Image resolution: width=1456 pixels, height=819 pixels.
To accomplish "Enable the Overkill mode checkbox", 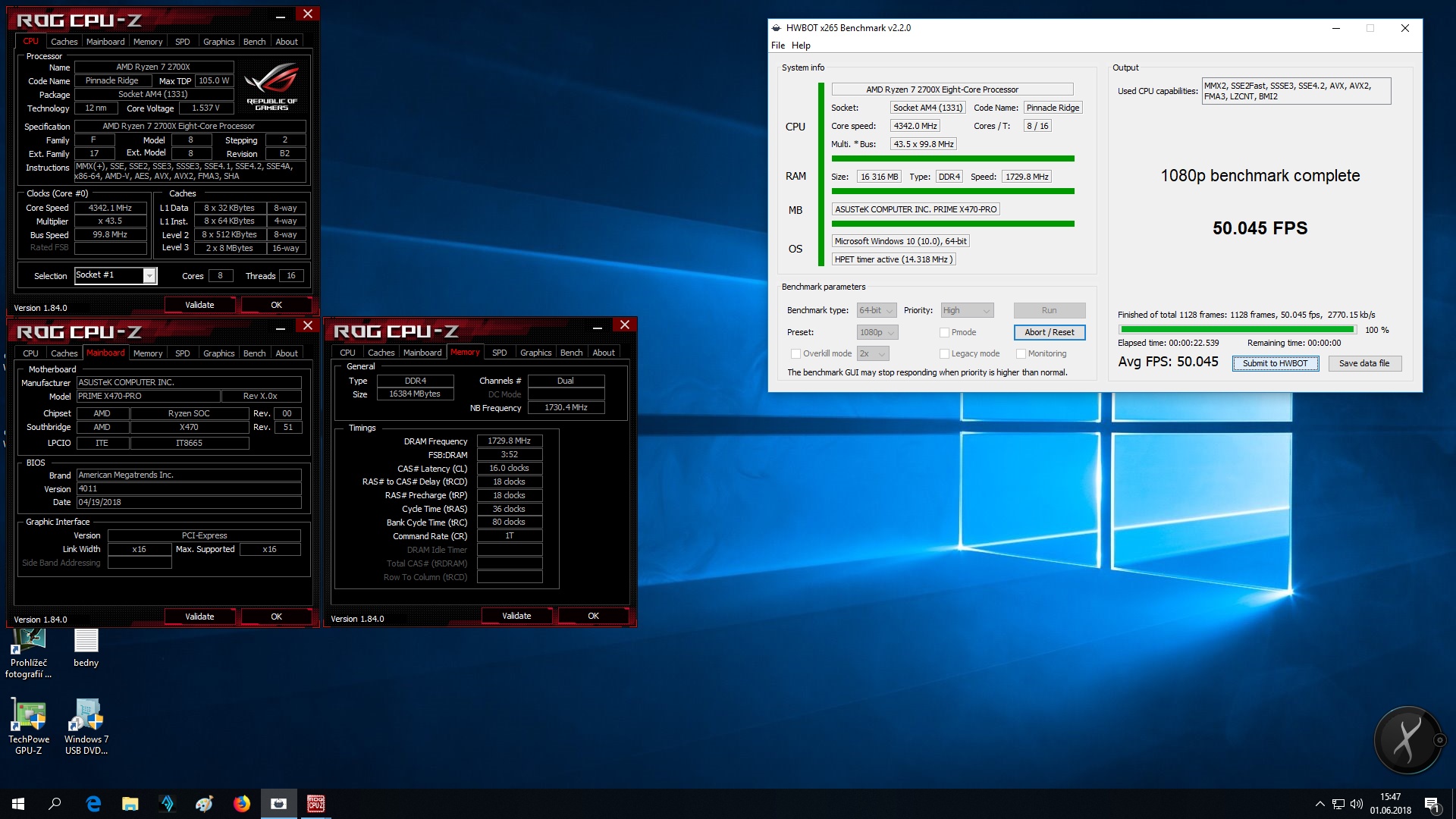I will (795, 353).
